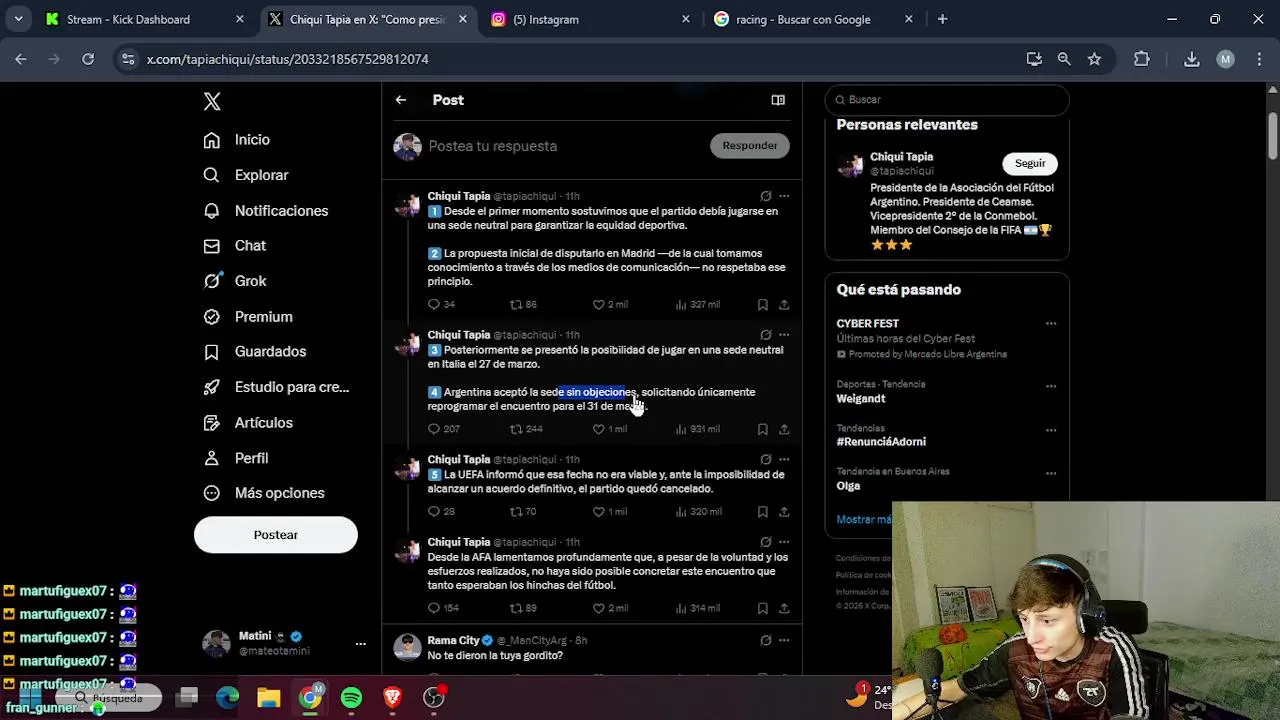View analytics showing 931 mil
Viewport: 1280px width, 720px height.
[x=697, y=429]
